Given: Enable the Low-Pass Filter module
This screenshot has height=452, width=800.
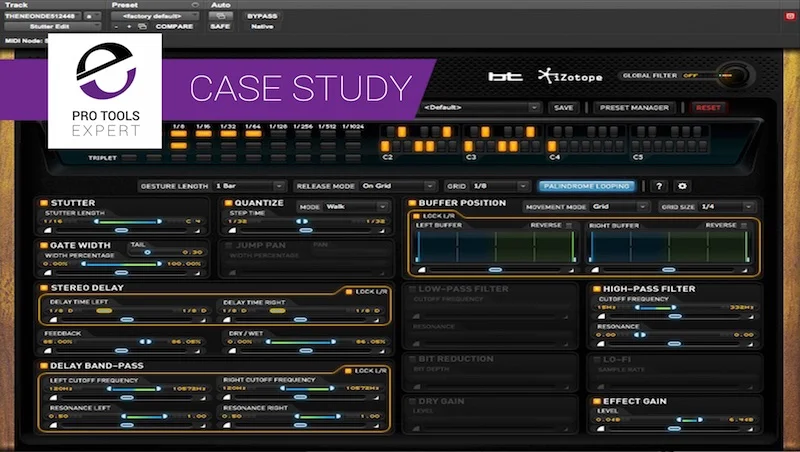Looking at the screenshot, I should 412,289.
